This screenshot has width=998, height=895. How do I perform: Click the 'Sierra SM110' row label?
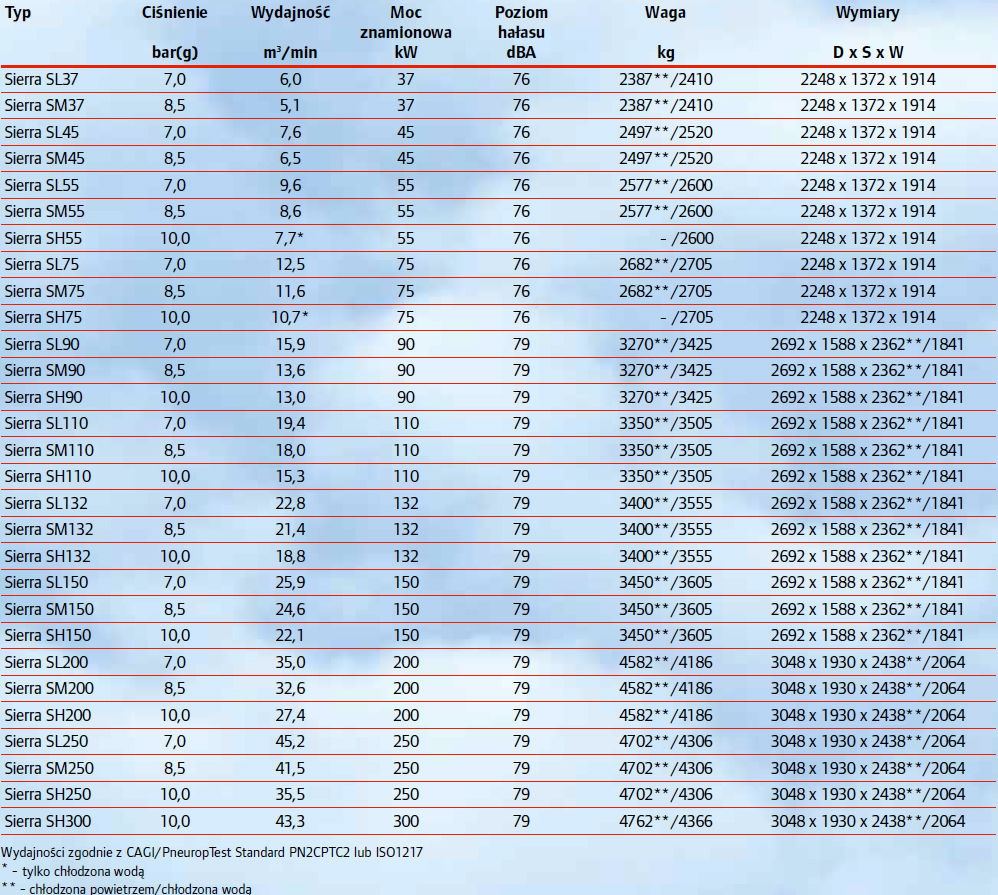click(49, 451)
